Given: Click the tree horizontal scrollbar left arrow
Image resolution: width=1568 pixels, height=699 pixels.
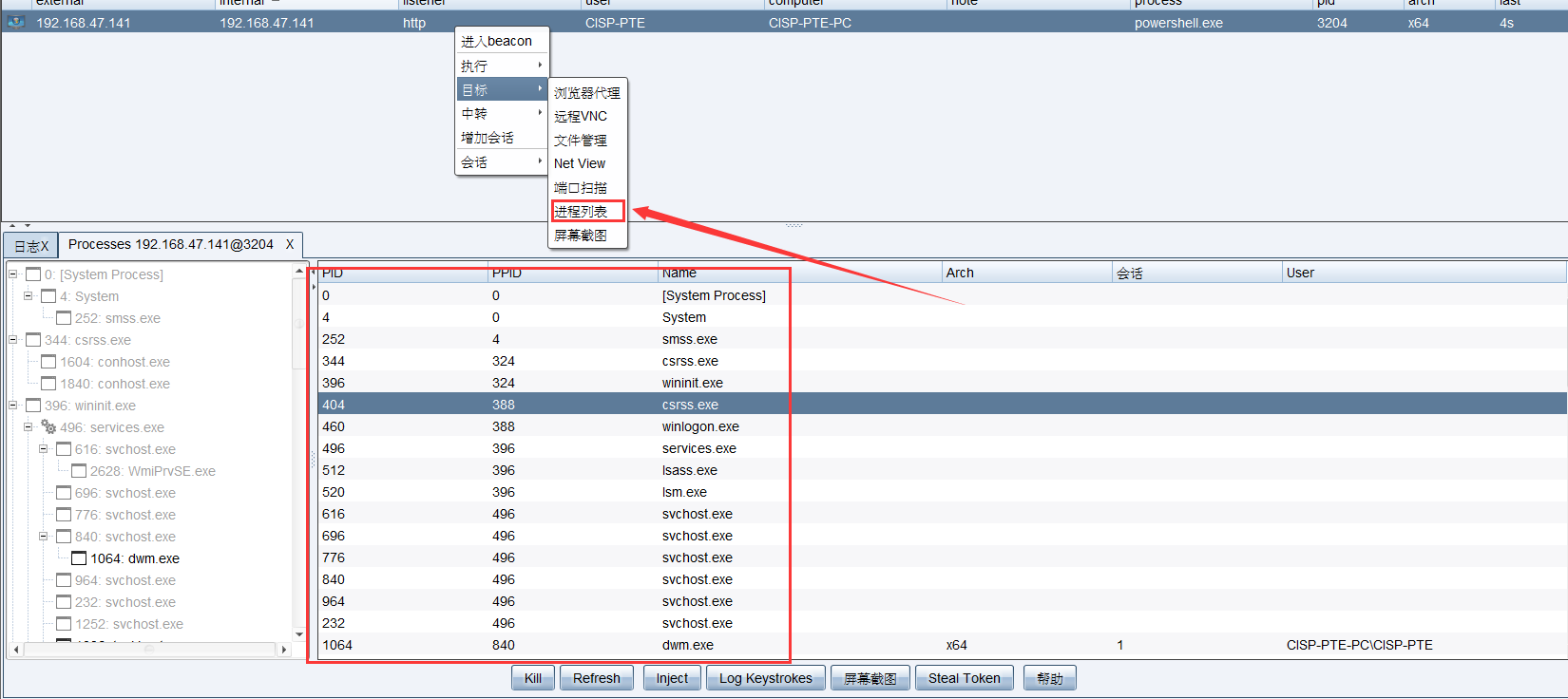Looking at the screenshot, I should coord(16,650).
